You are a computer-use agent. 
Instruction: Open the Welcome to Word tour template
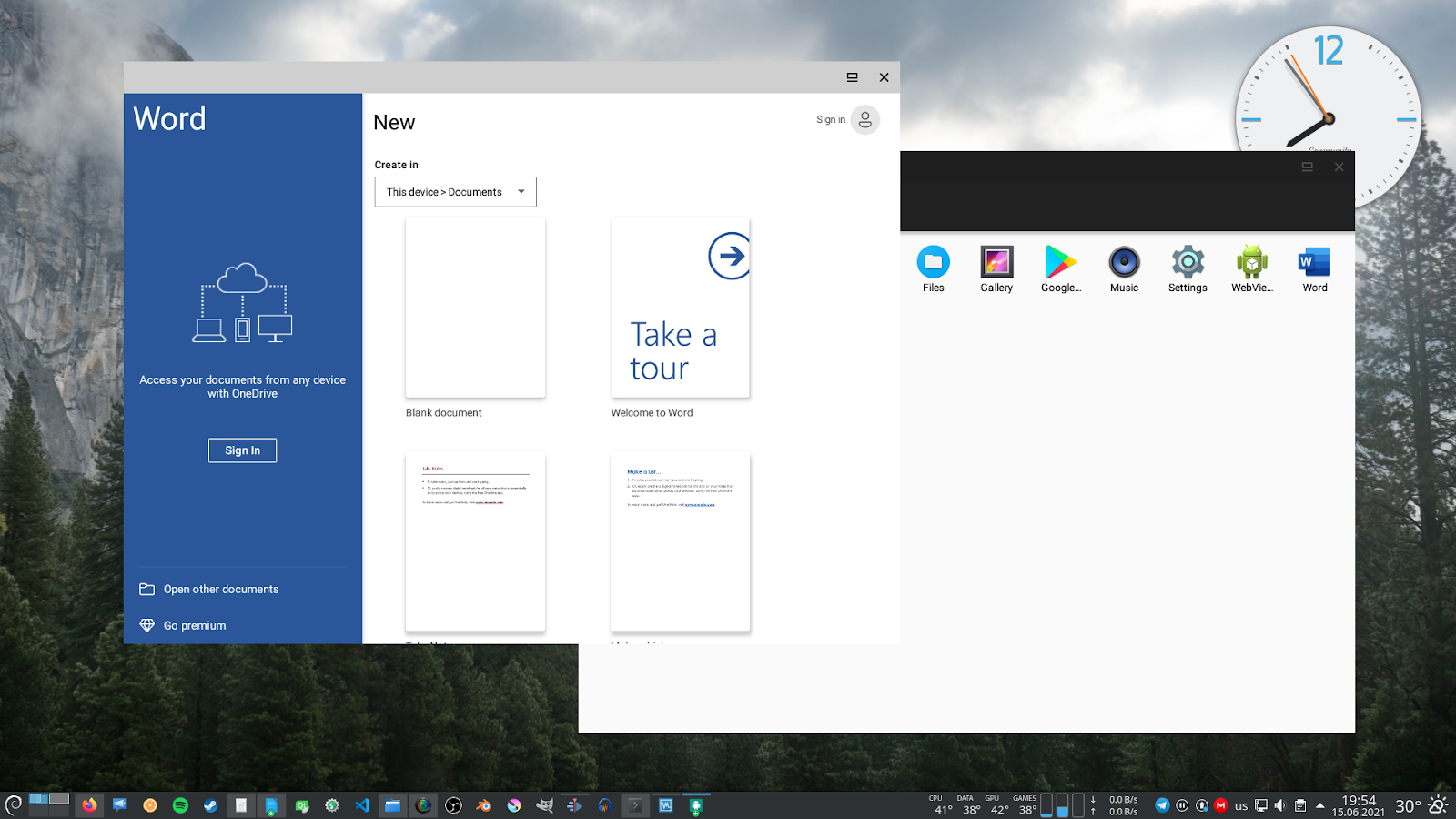[681, 308]
